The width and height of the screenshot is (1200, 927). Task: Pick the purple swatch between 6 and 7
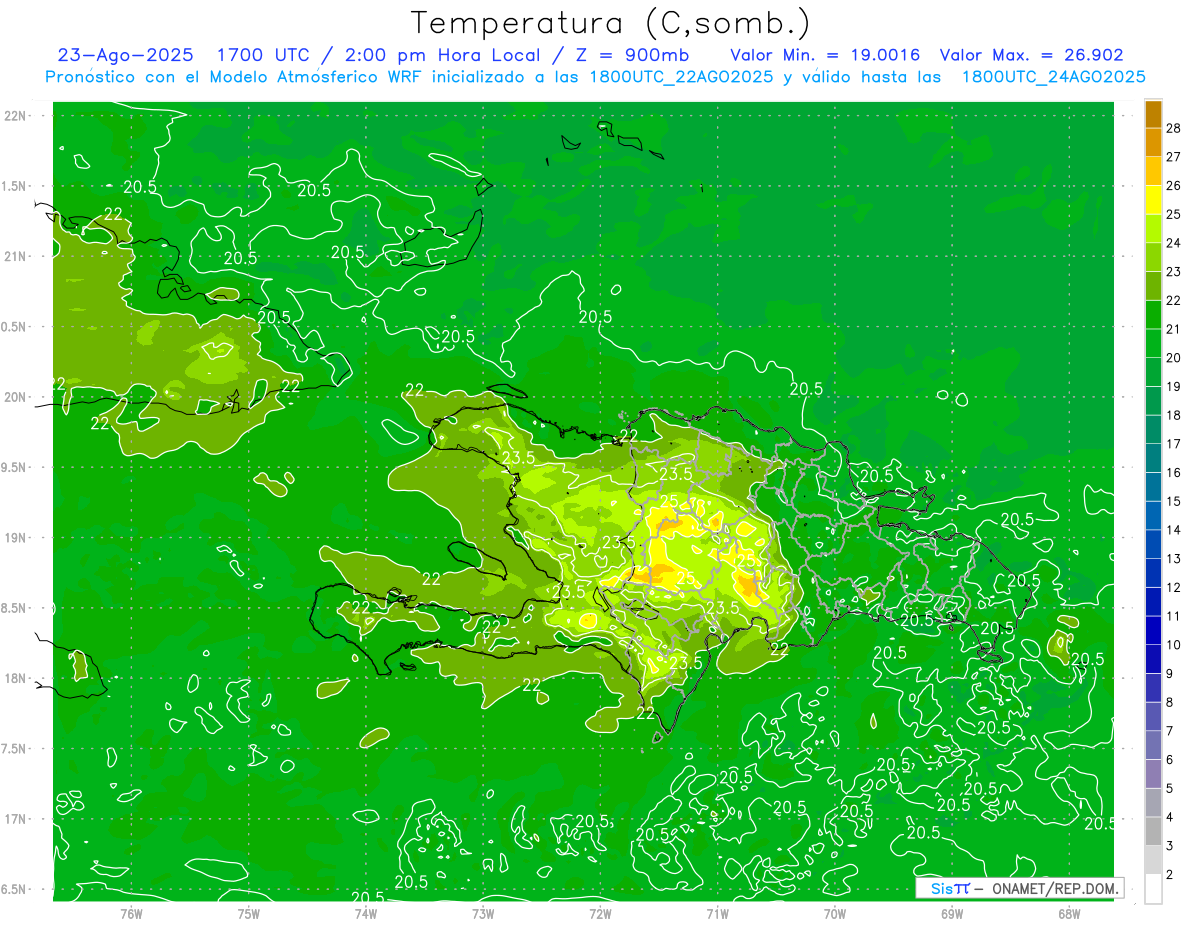click(1153, 745)
